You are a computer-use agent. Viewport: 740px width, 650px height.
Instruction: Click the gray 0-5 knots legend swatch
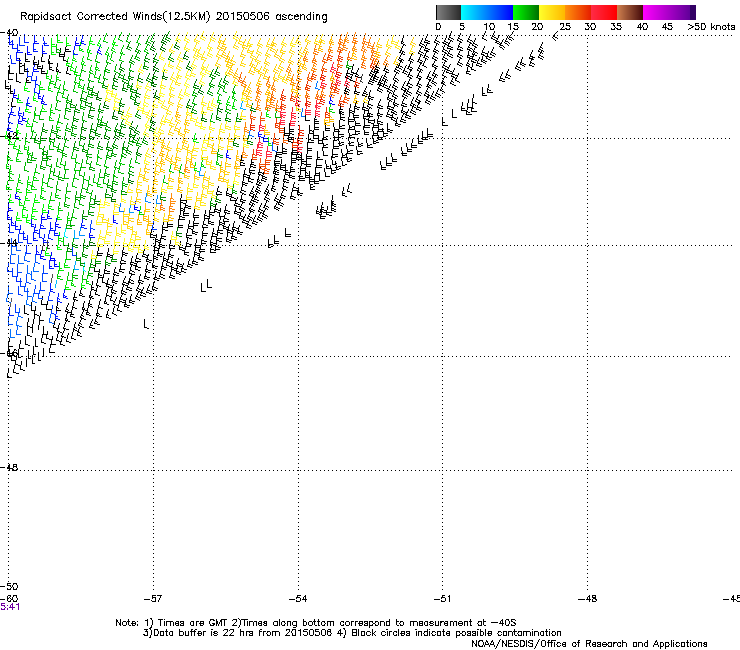448,12
